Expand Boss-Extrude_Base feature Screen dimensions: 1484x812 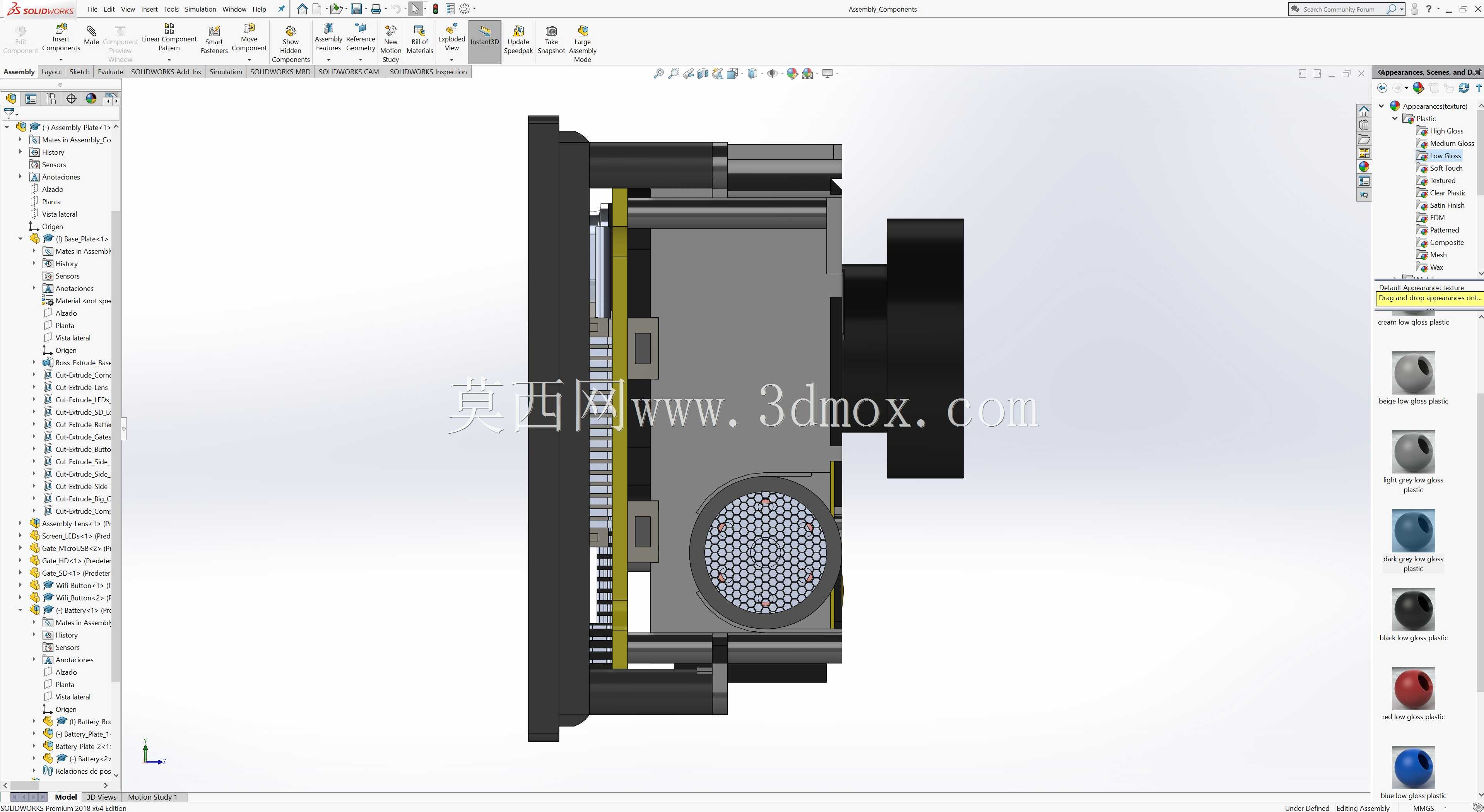coord(34,362)
